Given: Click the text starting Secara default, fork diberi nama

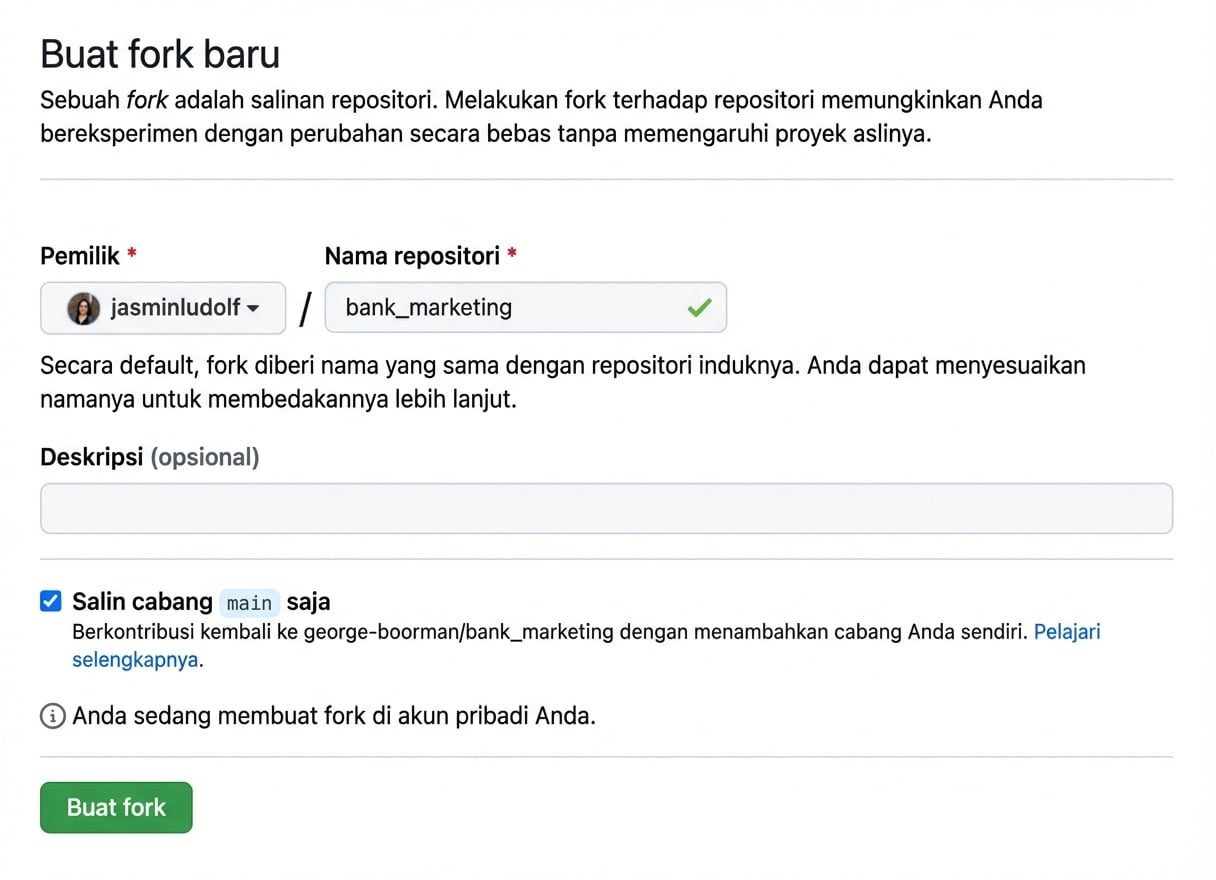Looking at the screenshot, I should click(x=563, y=383).
